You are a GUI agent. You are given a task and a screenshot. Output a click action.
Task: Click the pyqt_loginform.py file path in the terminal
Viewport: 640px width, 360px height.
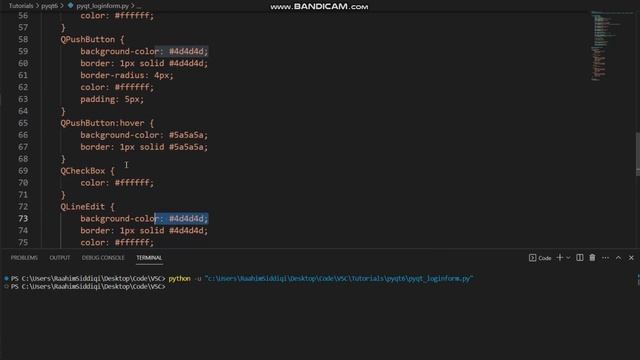(339, 278)
